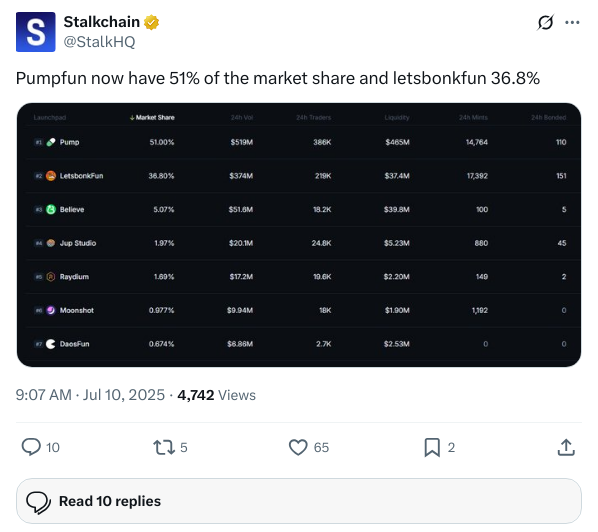The image size is (598, 532).
Task: Click the Market Share sort column header
Action: tap(152, 117)
